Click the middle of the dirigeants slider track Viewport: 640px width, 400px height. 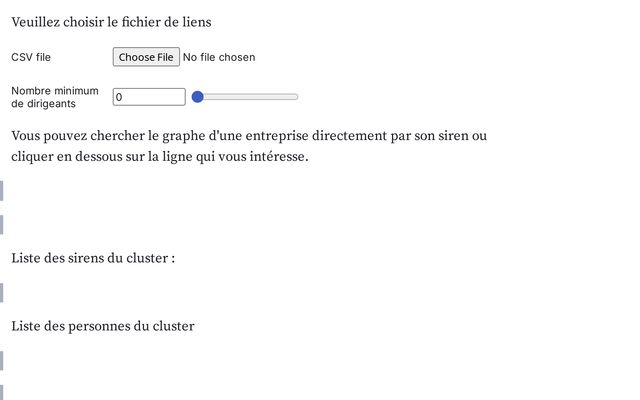click(x=245, y=97)
